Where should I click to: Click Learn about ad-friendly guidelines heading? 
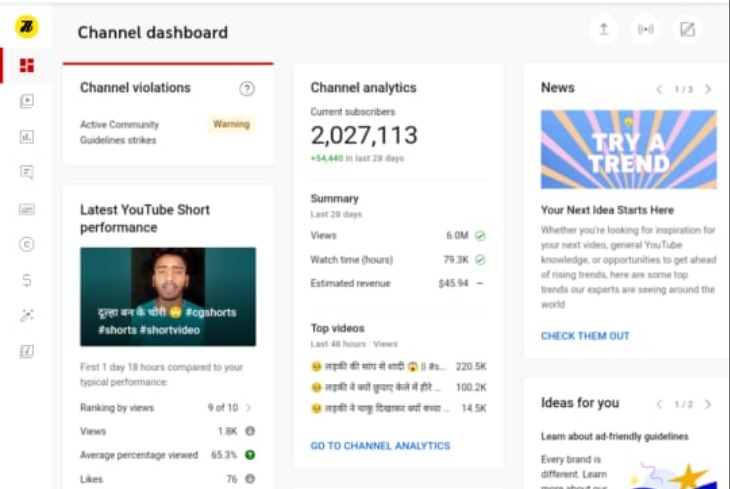(x=615, y=436)
